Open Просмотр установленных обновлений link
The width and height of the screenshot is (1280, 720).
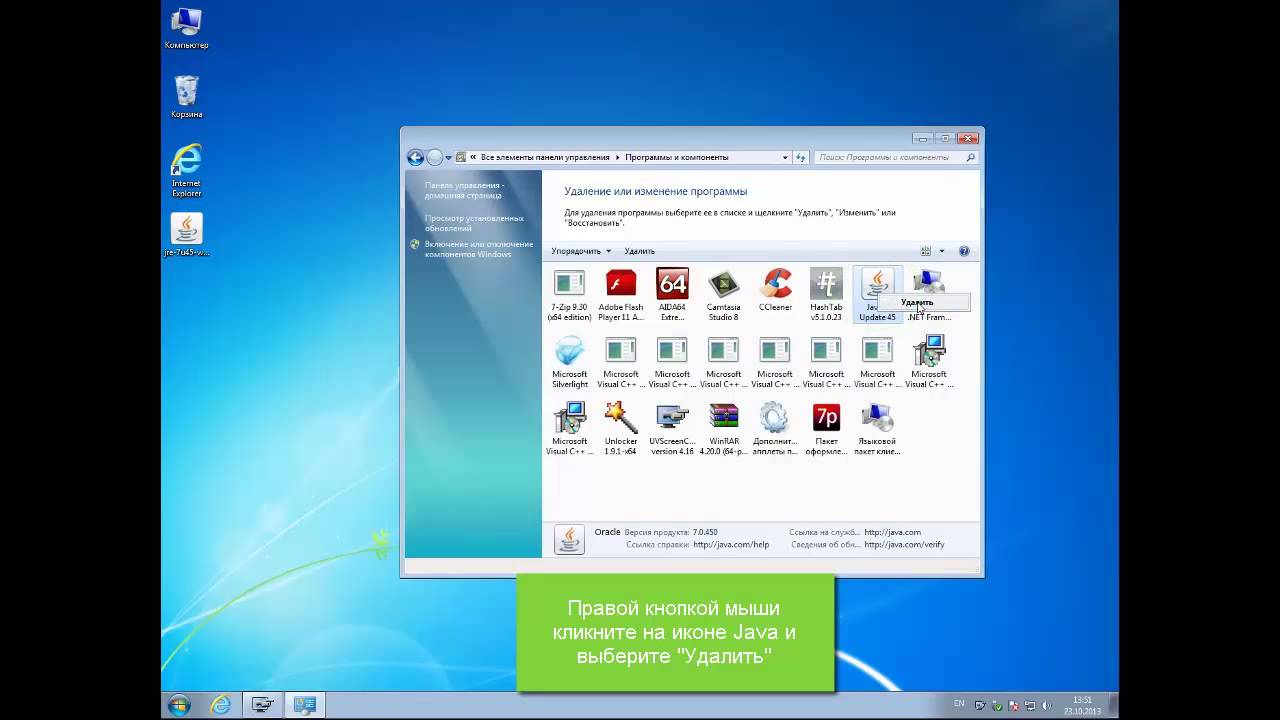click(x=474, y=223)
